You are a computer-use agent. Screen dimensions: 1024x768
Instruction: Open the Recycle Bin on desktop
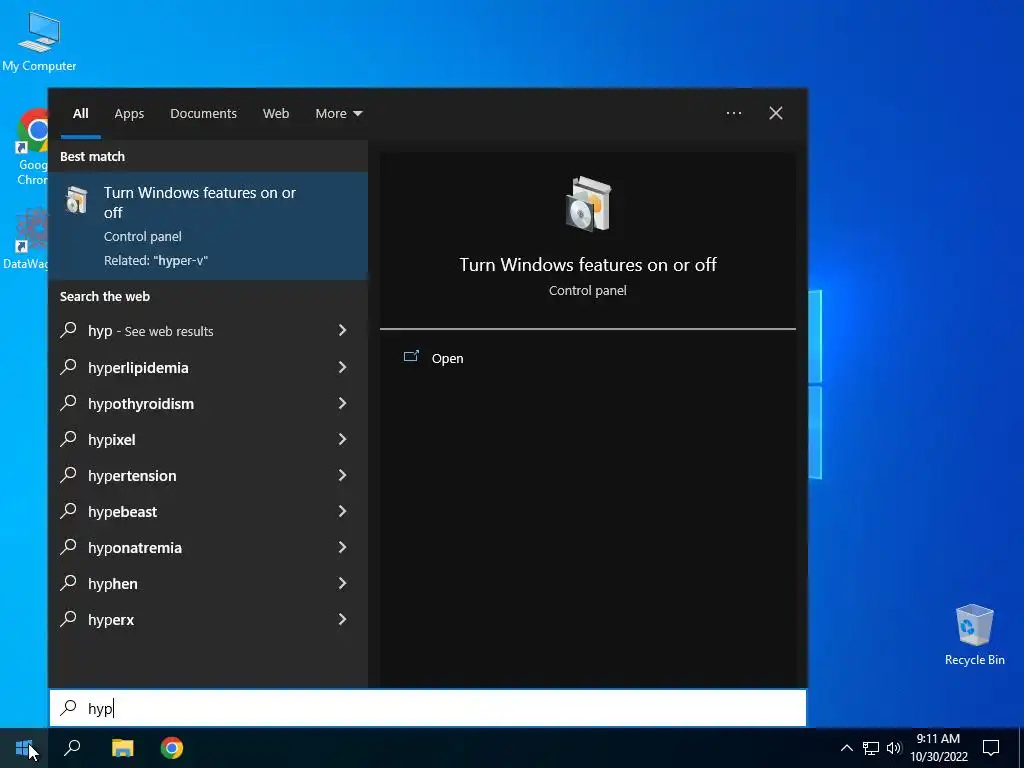(x=974, y=635)
